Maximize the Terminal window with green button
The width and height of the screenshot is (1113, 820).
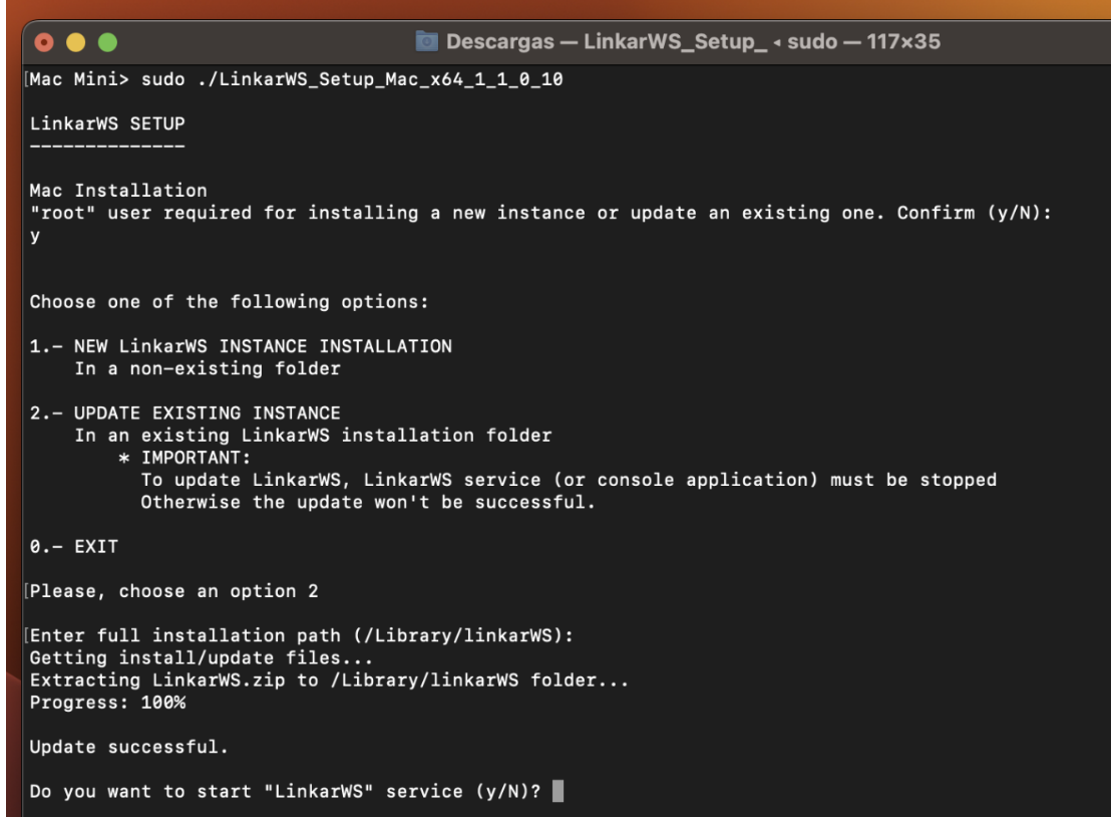pyautogui.click(x=106, y=45)
